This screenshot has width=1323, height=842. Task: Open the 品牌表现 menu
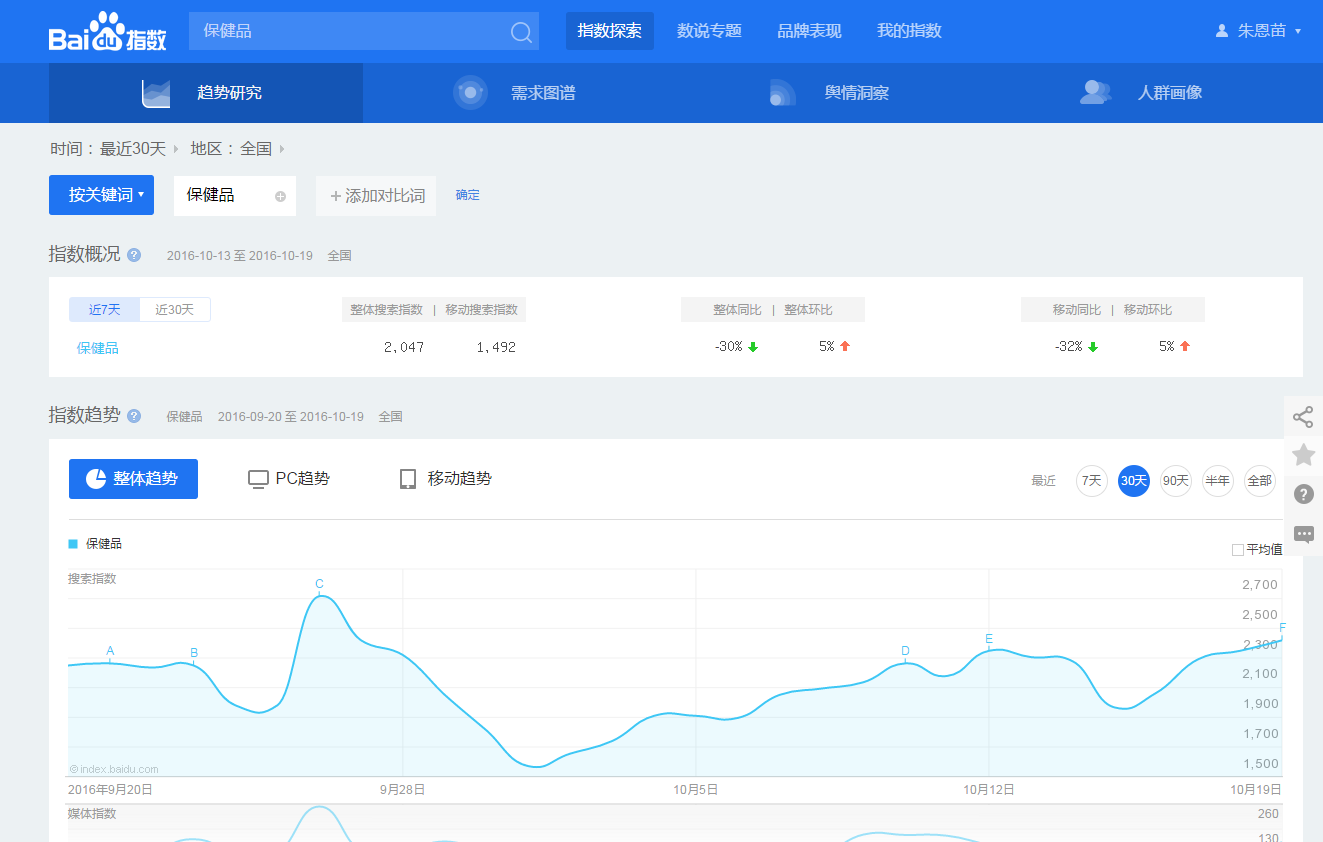click(809, 31)
